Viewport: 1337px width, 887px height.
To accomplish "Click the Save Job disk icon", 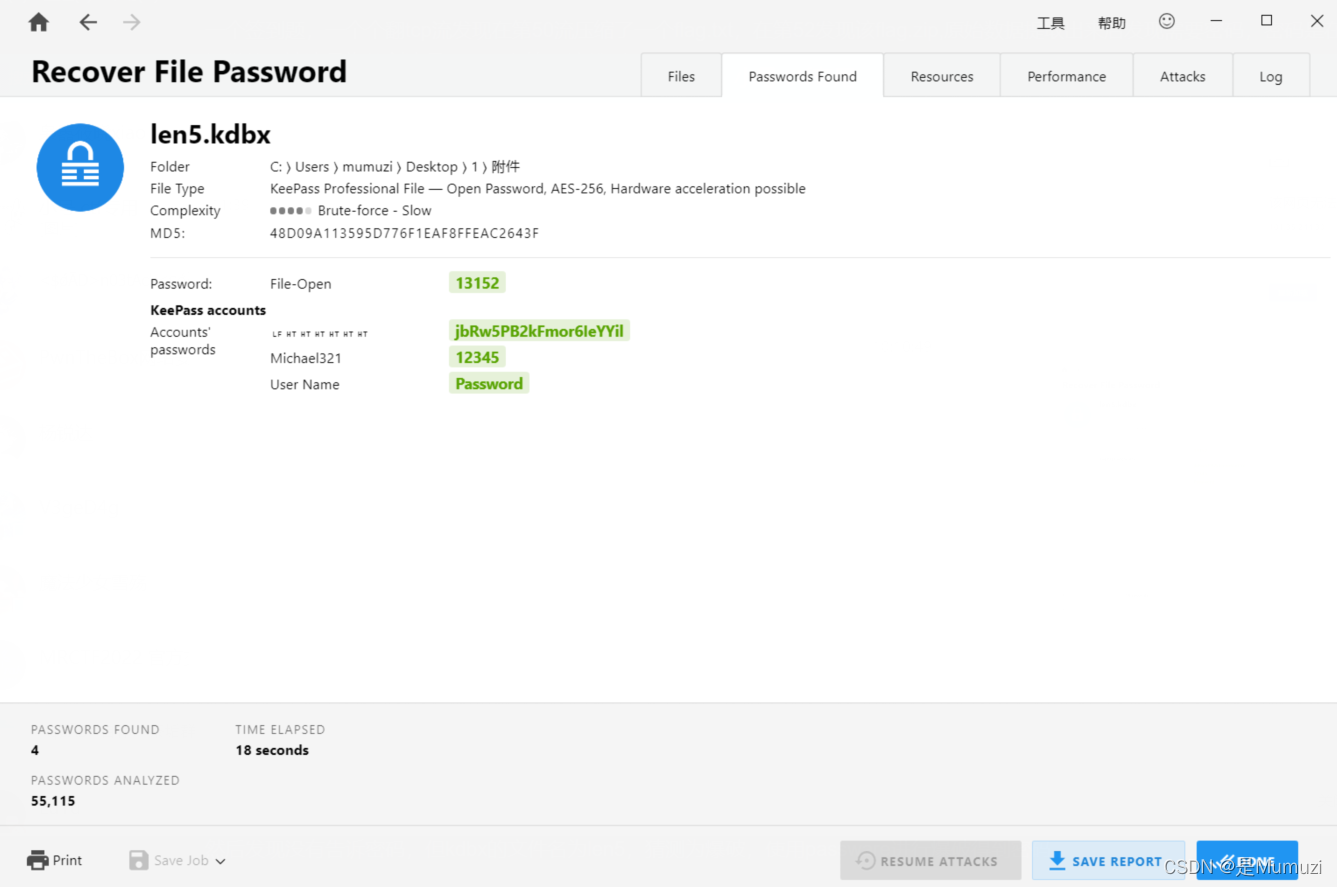I will point(139,860).
